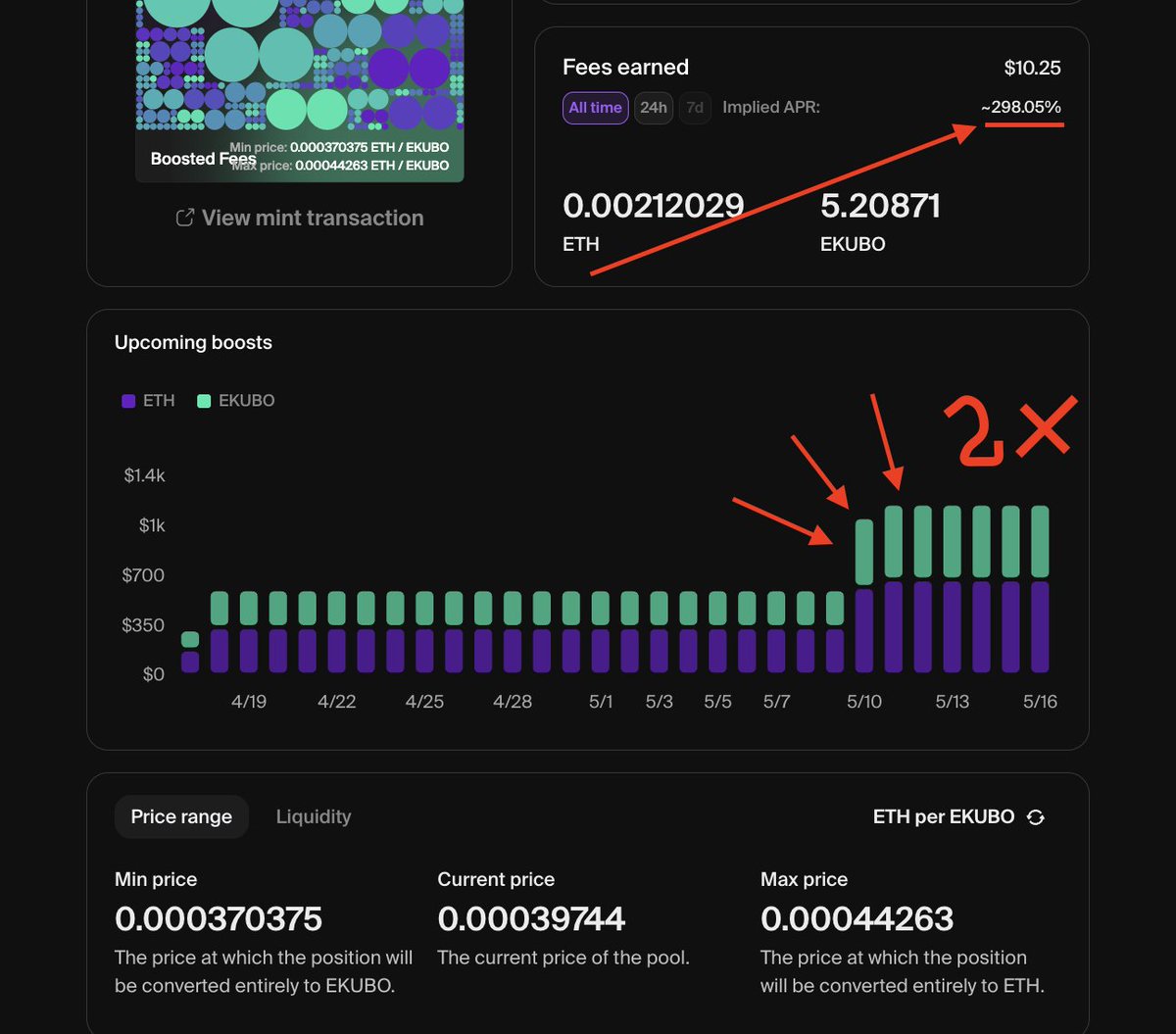This screenshot has width=1176, height=1034.
Task: Click the tall bar above the 5/10 label
Action: coord(864,596)
